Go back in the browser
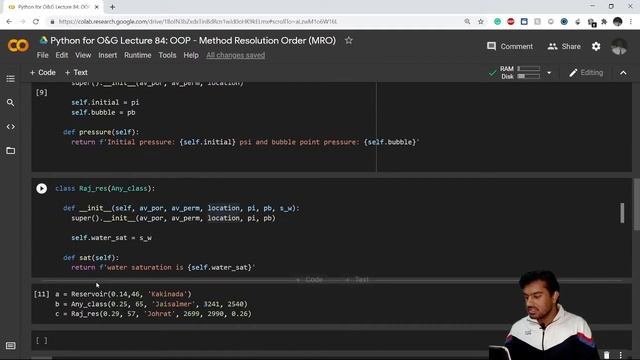This screenshot has width=640, height=360. (x=9, y=22)
